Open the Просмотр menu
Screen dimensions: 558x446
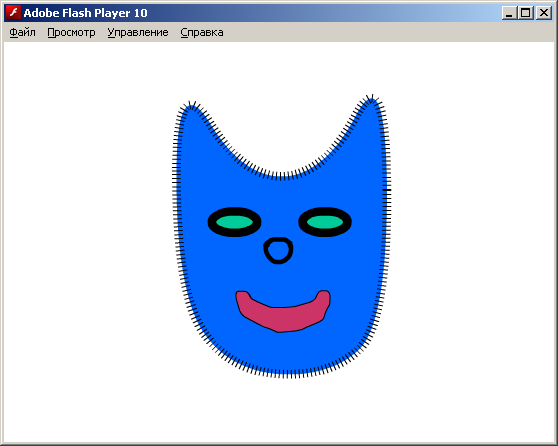[71, 32]
